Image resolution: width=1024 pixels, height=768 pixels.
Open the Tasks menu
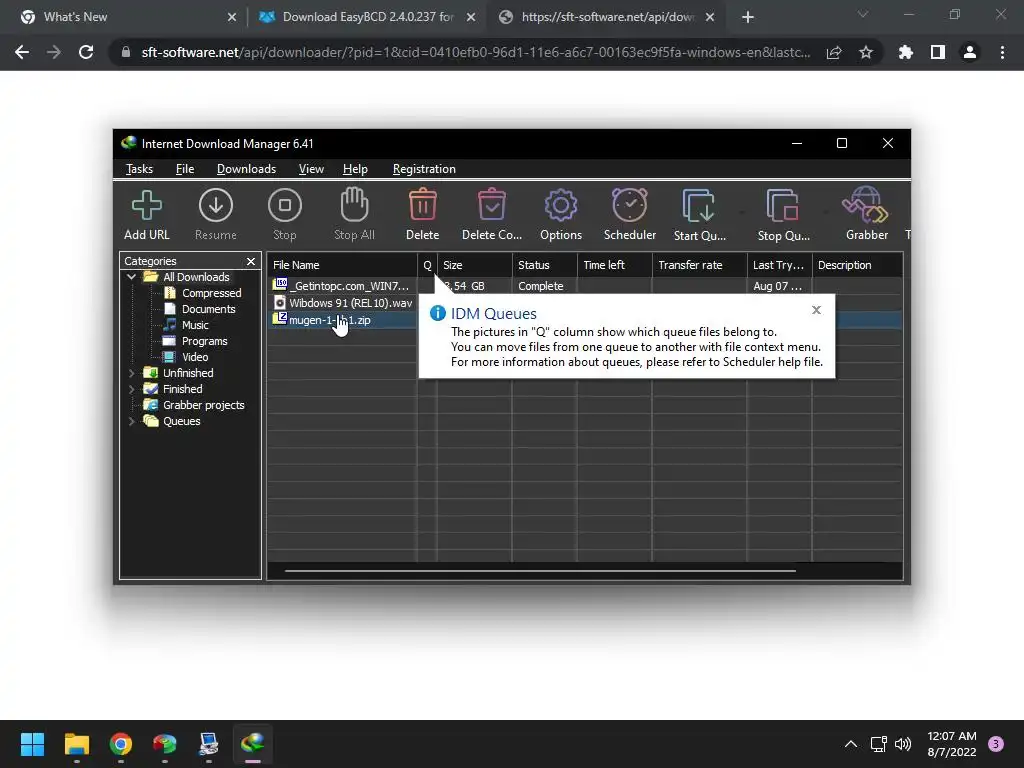[139, 169]
